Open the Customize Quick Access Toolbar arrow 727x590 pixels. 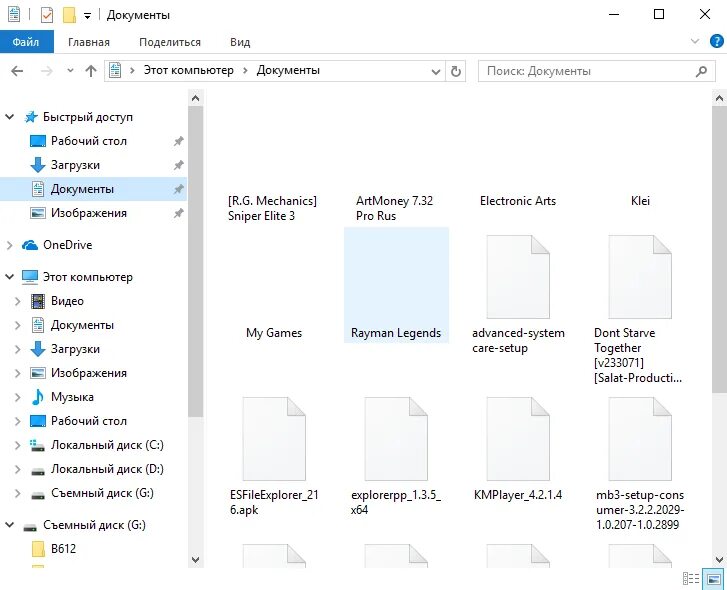pyautogui.click(x=87, y=16)
